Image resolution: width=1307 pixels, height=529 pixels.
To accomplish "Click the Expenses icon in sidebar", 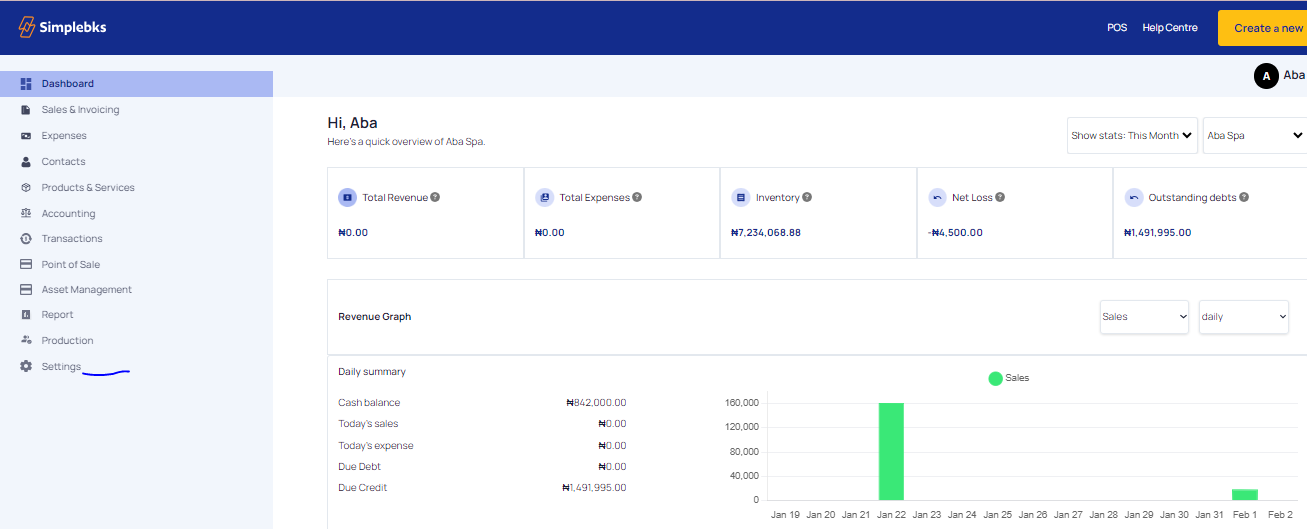I will point(26,136).
